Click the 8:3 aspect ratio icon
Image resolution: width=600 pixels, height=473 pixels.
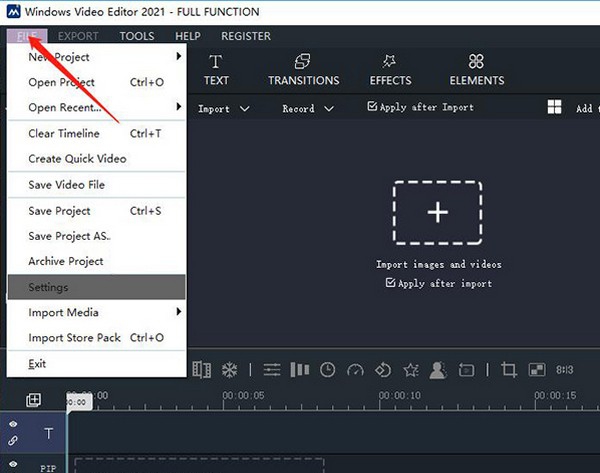pyautogui.click(x=565, y=370)
